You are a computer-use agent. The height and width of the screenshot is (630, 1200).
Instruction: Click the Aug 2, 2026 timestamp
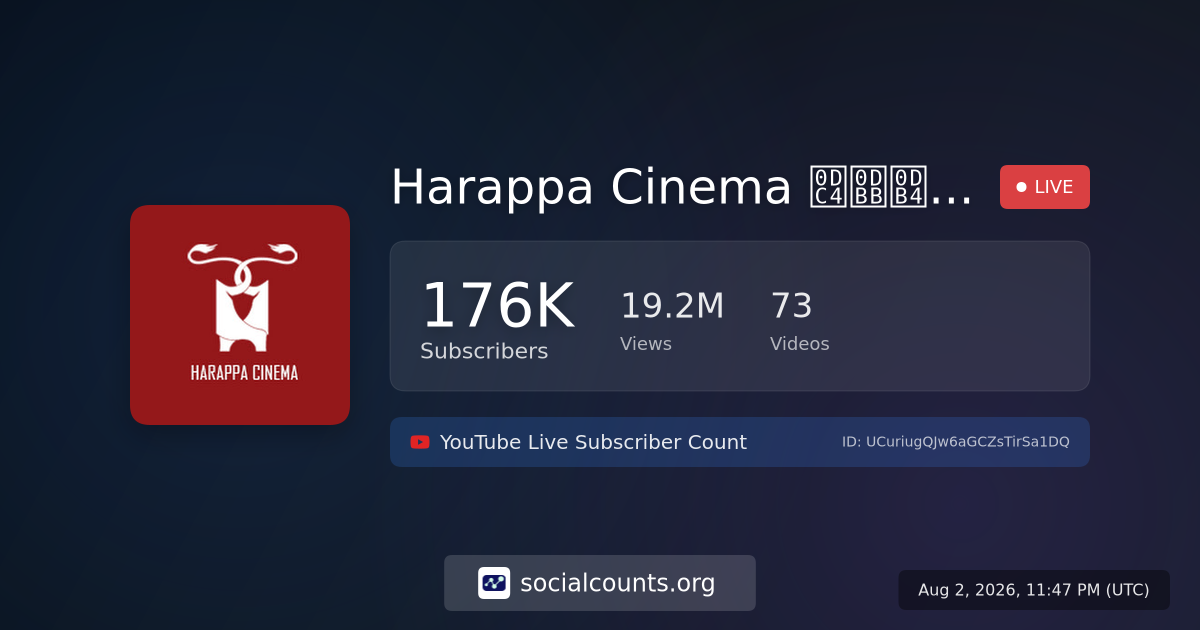coord(1034,590)
